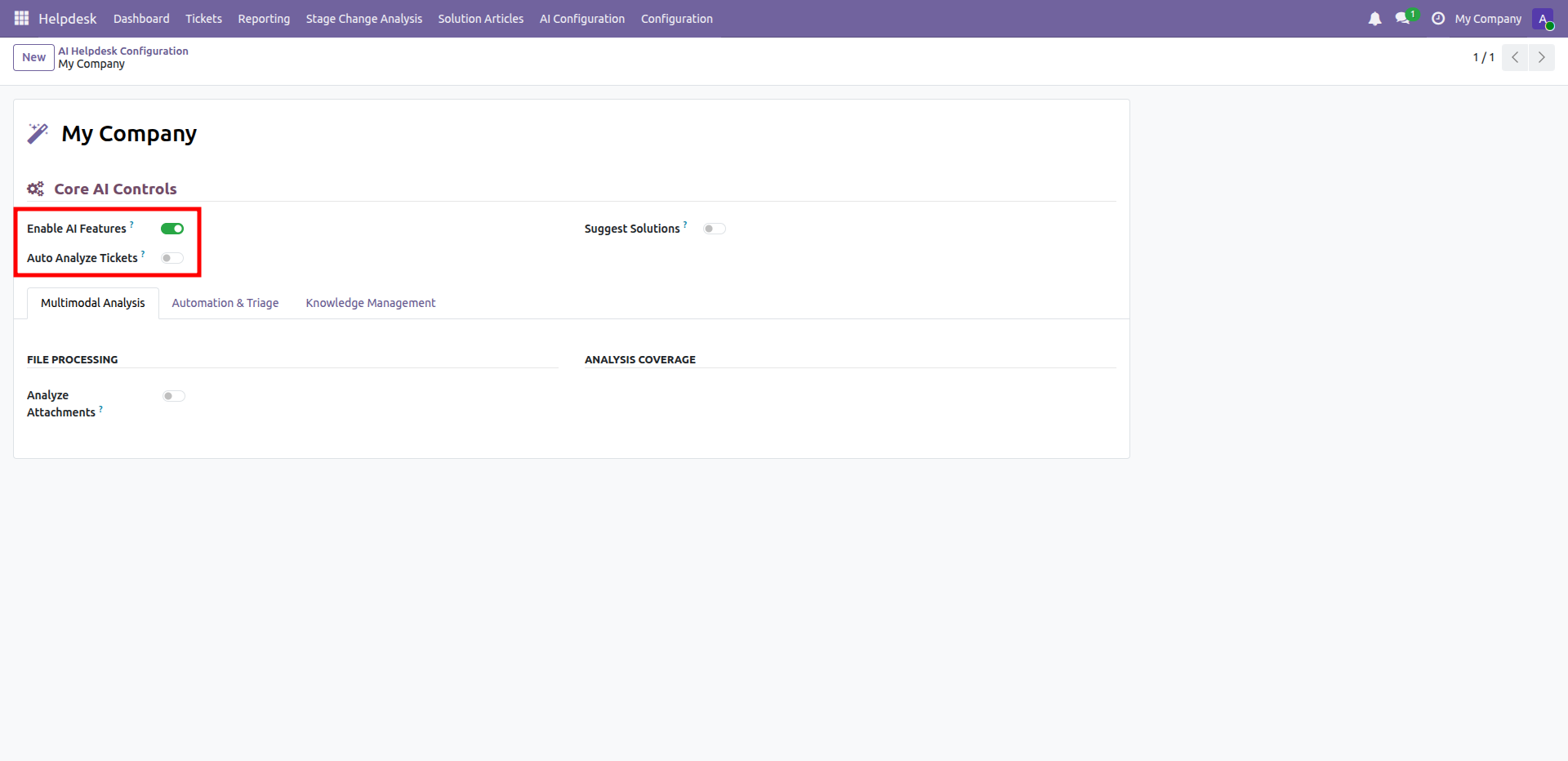Click the Auto Analyze Tickets label
This screenshot has width=1568, height=761.
click(82, 258)
